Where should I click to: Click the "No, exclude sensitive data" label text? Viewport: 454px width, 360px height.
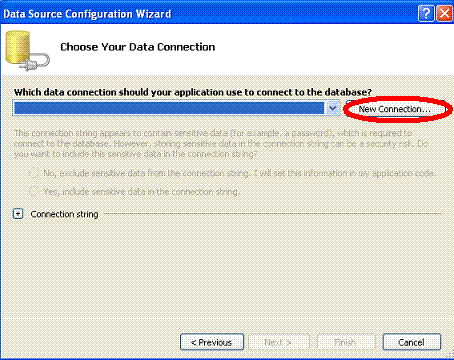coord(239,173)
